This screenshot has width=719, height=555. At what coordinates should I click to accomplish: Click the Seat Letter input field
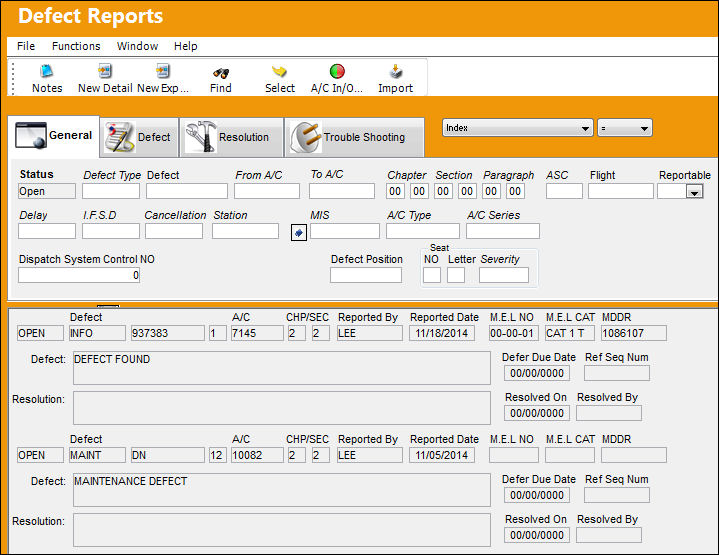456,275
